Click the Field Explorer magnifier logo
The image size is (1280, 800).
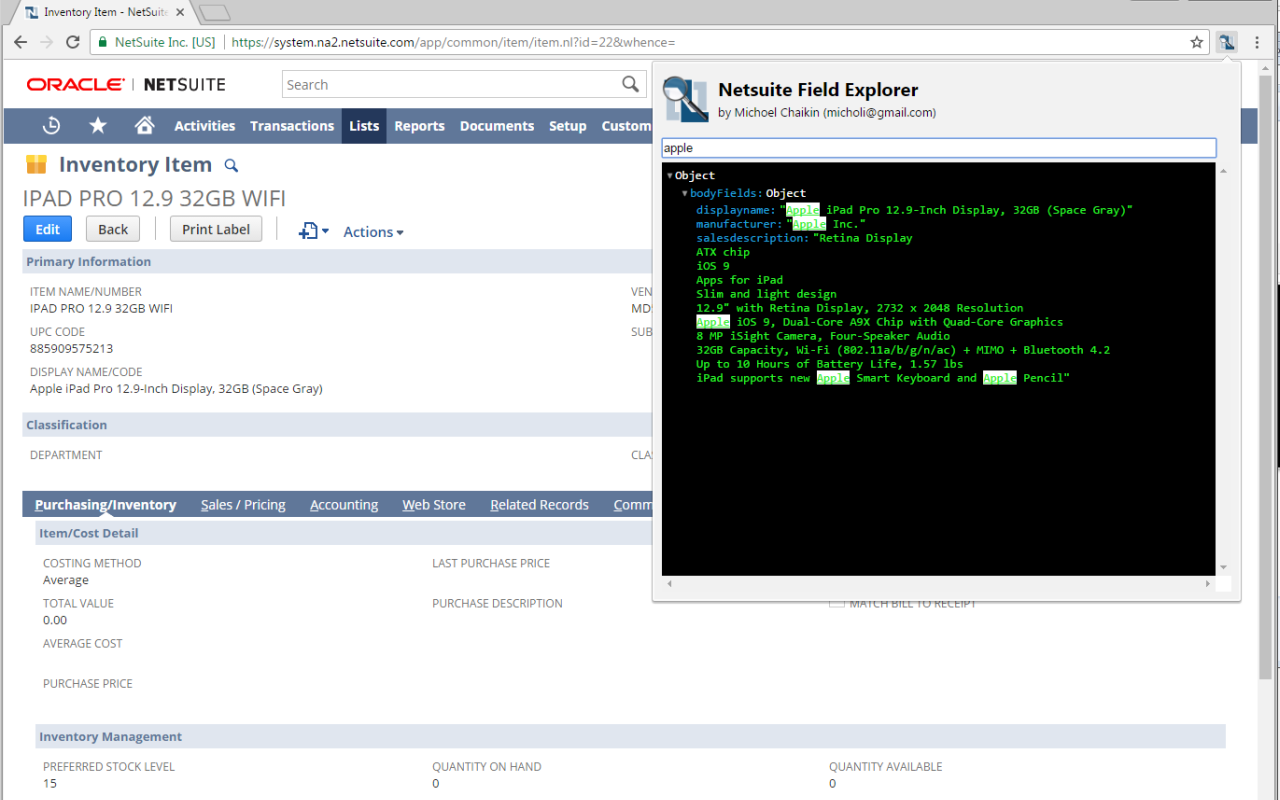685,99
